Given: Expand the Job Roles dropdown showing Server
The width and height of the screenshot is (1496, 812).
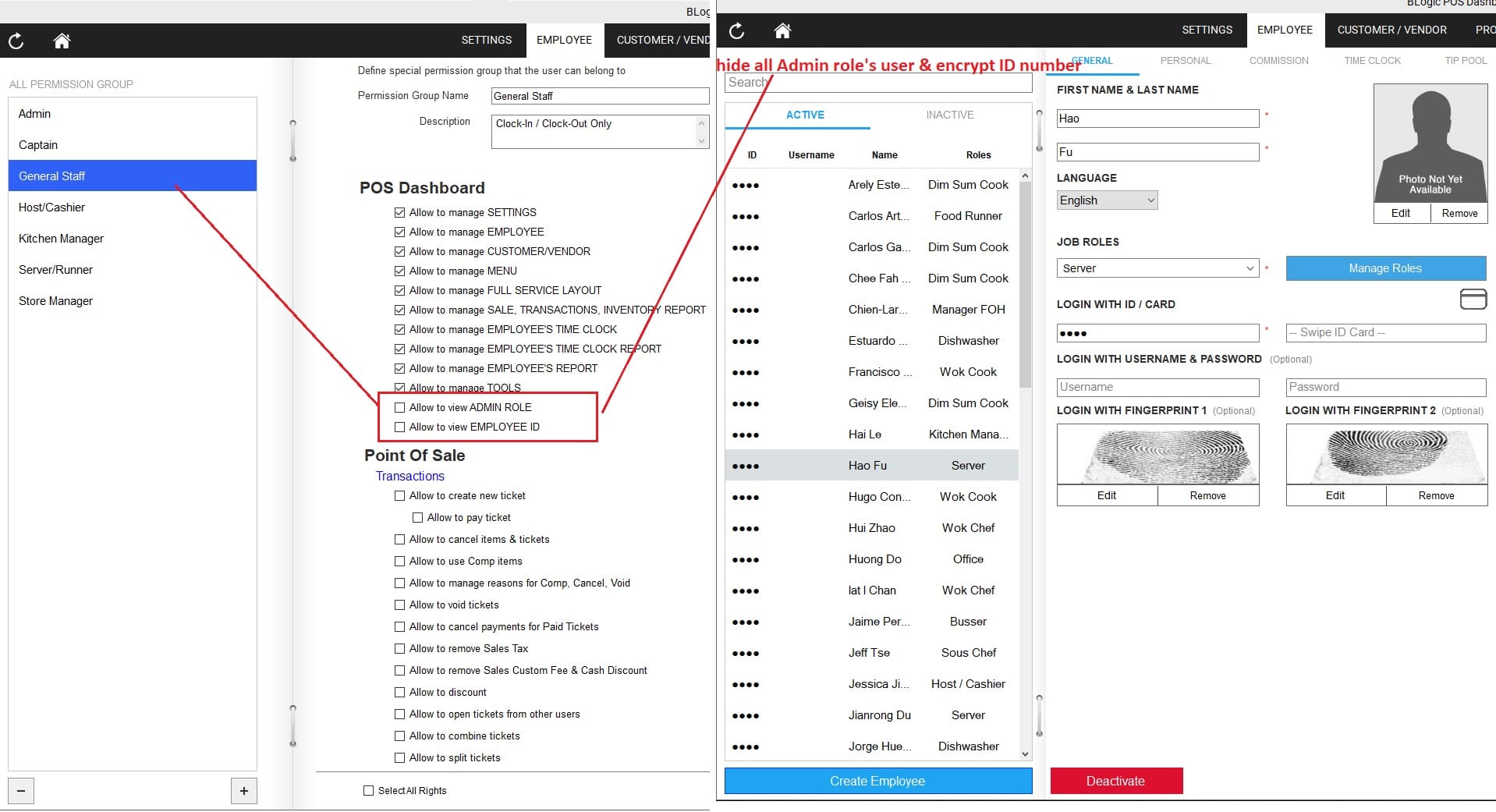Looking at the screenshot, I should pyautogui.click(x=1157, y=268).
